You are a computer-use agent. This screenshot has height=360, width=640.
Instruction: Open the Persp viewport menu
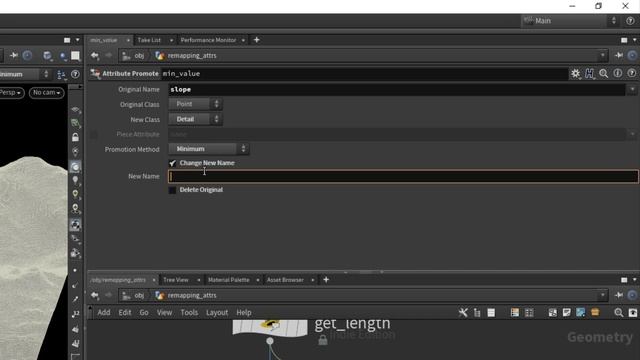pyautogui.click(x=11, y=93)
